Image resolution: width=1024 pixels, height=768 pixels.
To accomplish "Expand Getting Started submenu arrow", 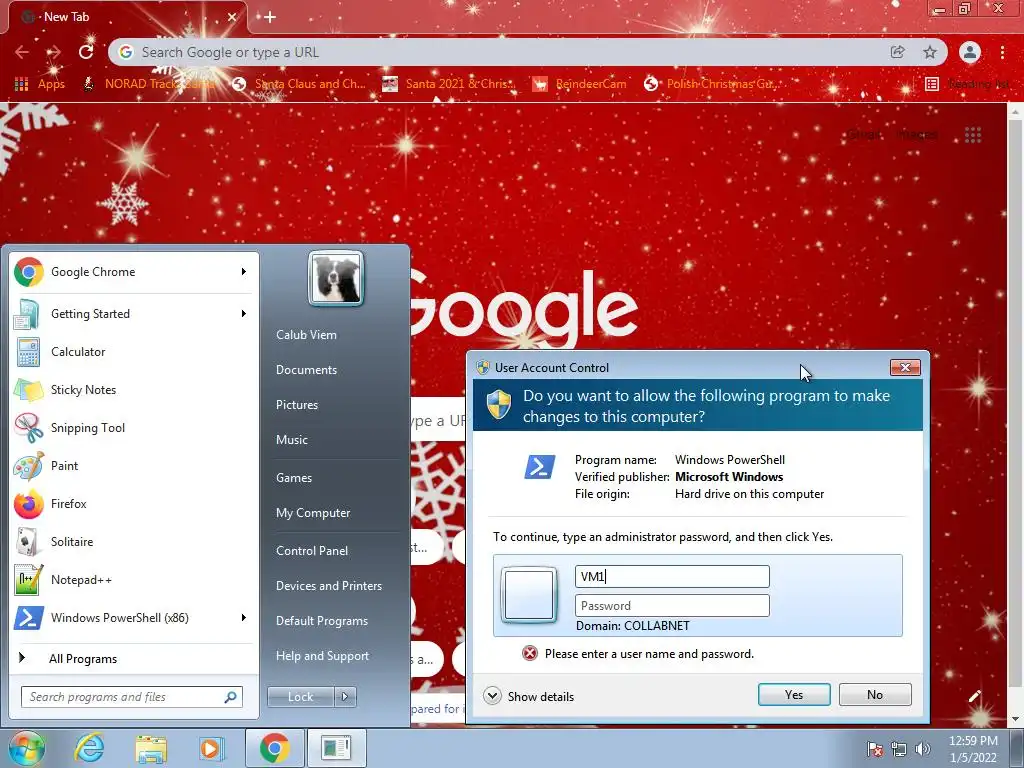I will point(244,313).
